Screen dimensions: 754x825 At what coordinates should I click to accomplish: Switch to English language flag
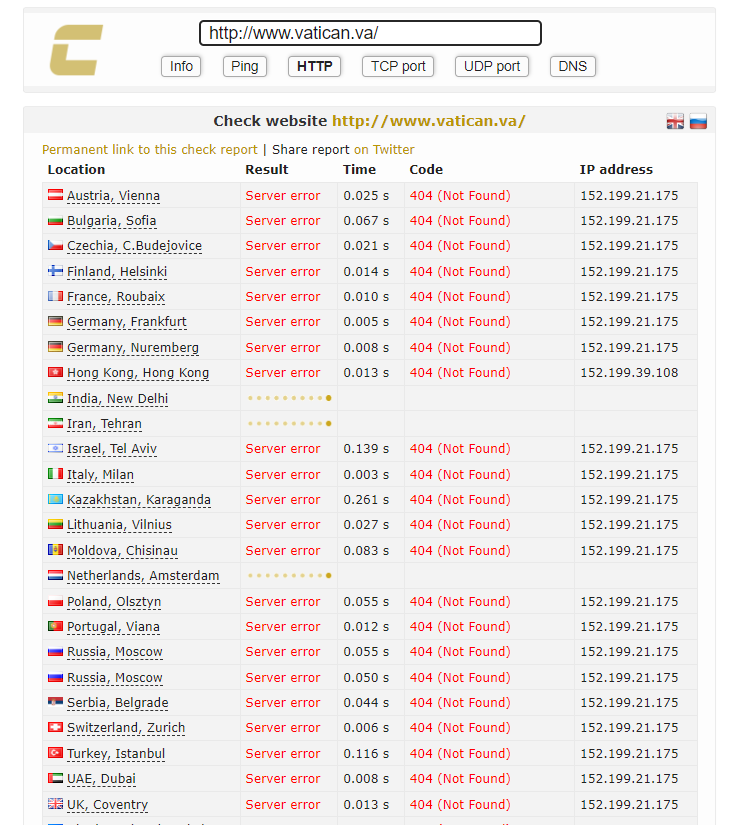pyautogui.click(x=676, y=121)
